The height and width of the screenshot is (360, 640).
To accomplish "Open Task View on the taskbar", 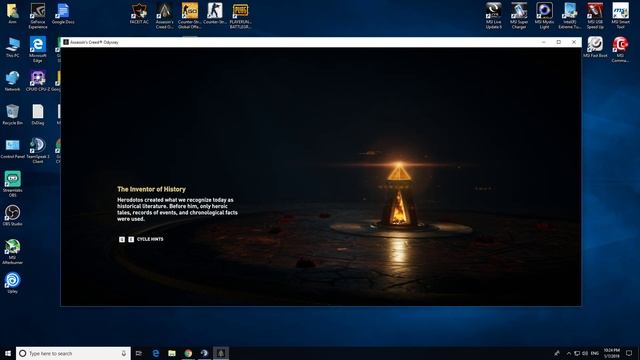I will point(139,353).
